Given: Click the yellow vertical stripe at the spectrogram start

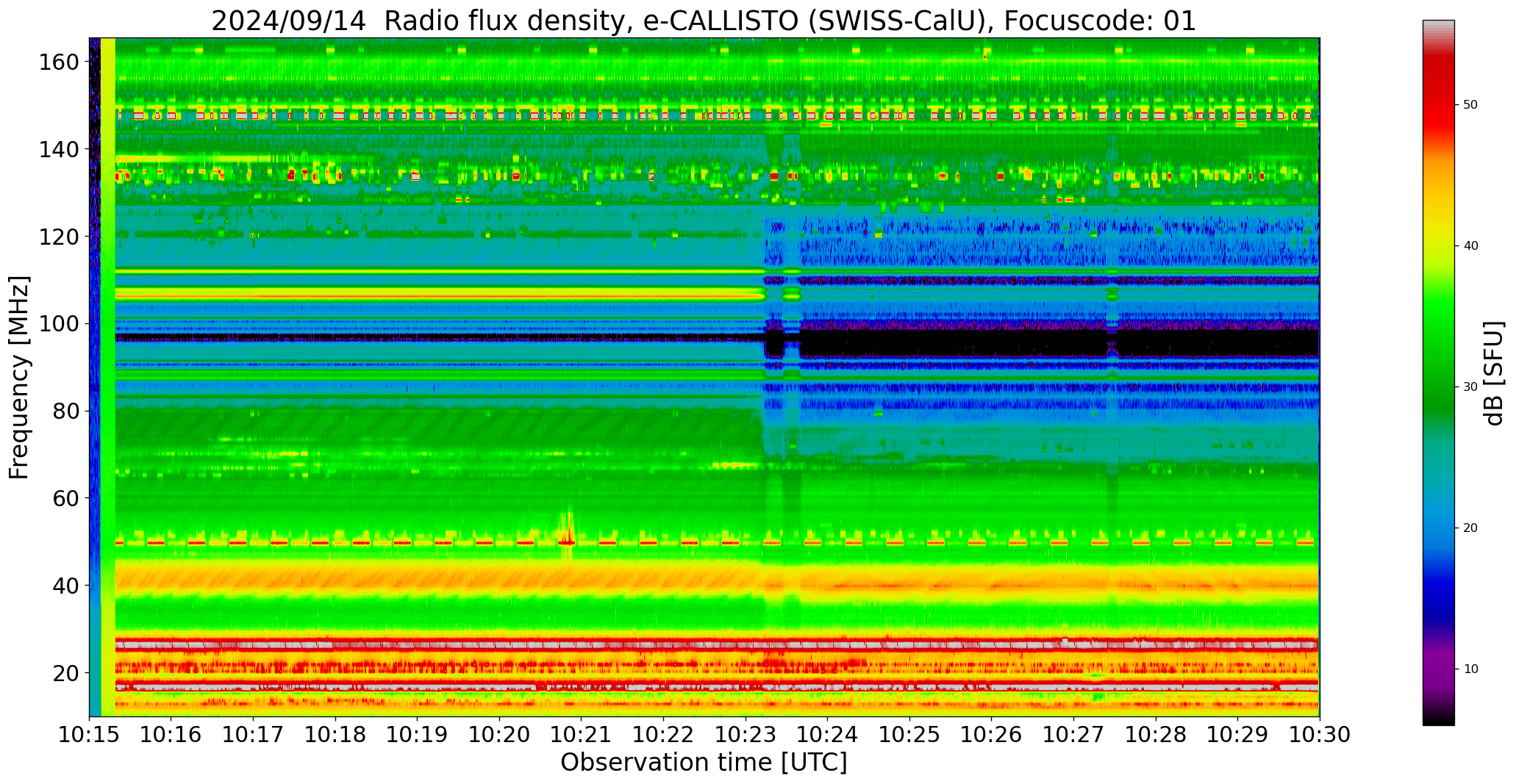Looking at the screenshot, I should point(108,377).
